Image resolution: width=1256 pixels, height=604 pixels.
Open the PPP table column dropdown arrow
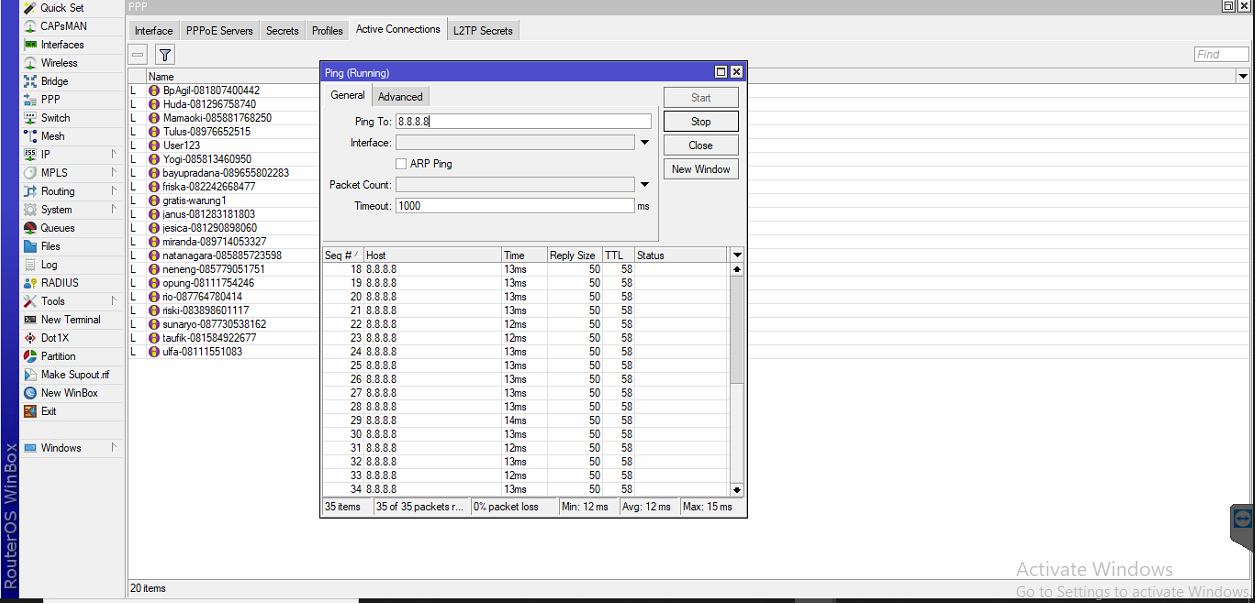tap(1243, 76)
